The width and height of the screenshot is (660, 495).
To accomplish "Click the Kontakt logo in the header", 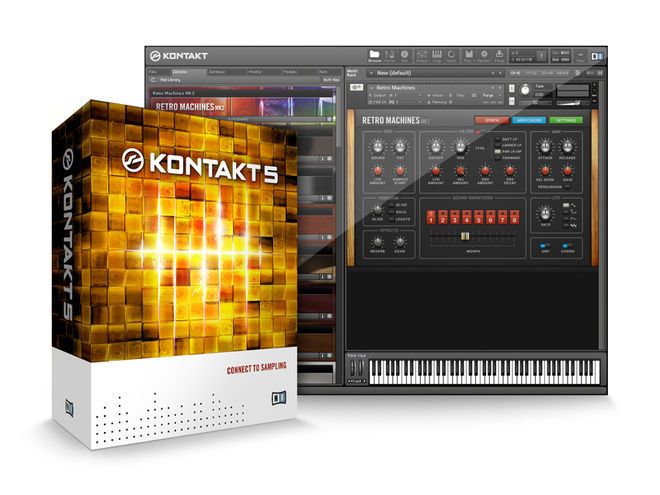I will (x=179, y=56).
